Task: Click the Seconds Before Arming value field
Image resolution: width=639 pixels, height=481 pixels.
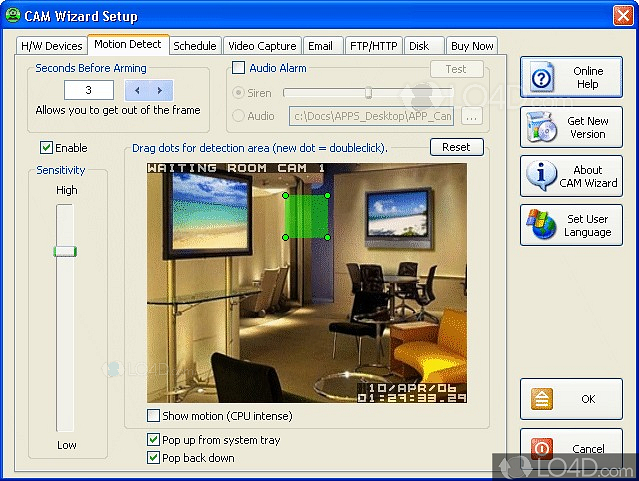Action: pos(89,90)
